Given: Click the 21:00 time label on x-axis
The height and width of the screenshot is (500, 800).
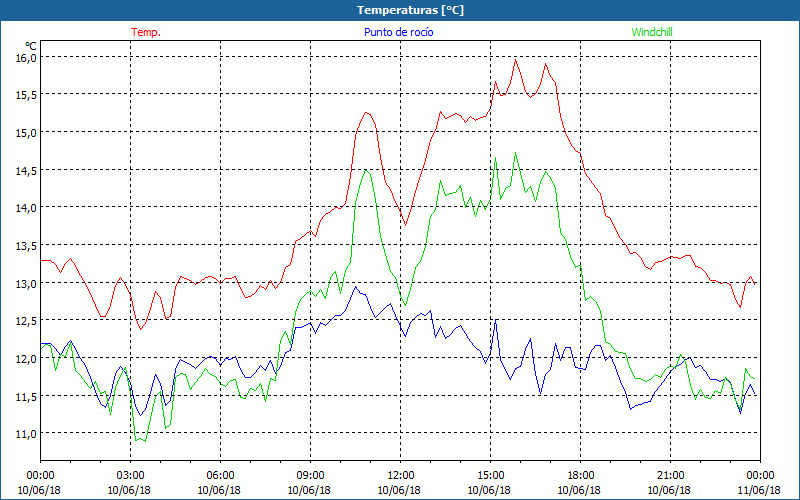Looking at the screenshot, I should (670, 476).
